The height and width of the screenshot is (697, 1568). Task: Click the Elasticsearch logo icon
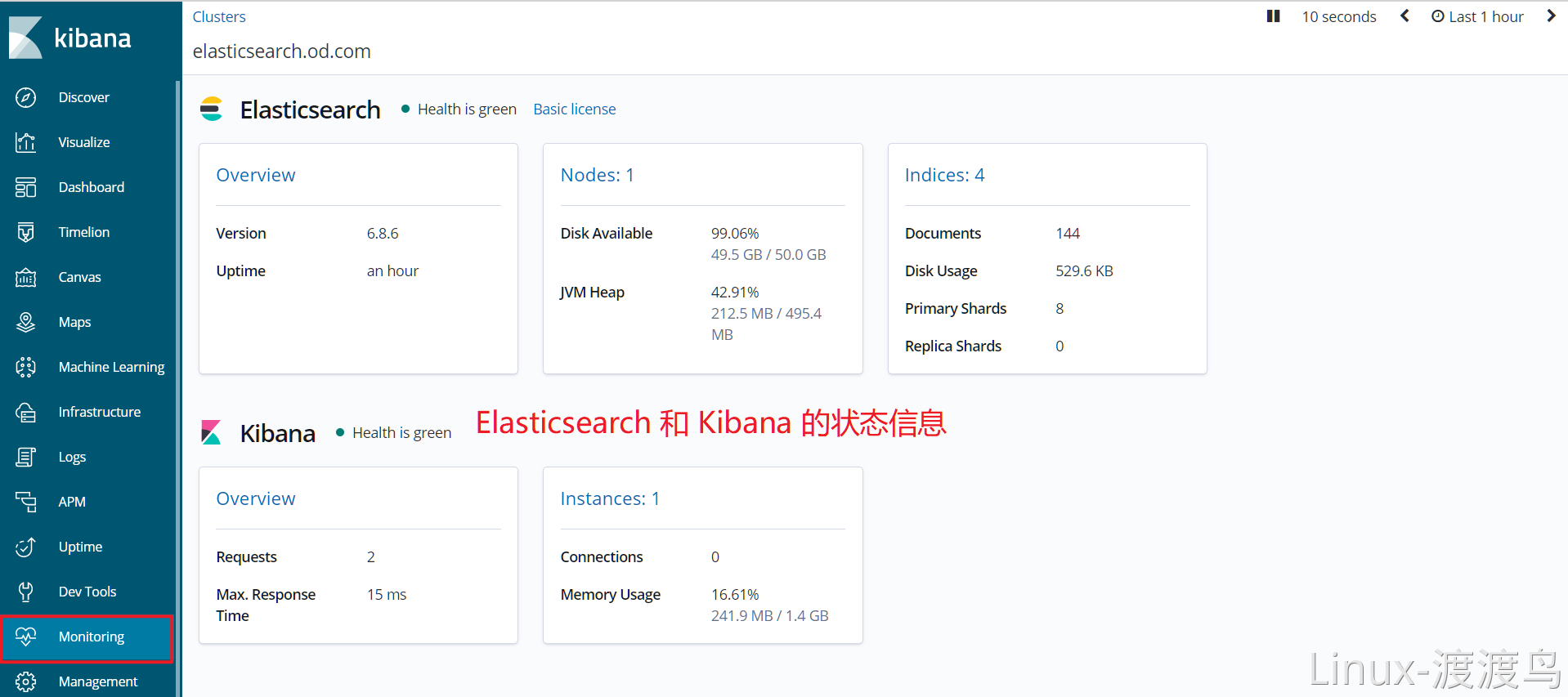212,109
